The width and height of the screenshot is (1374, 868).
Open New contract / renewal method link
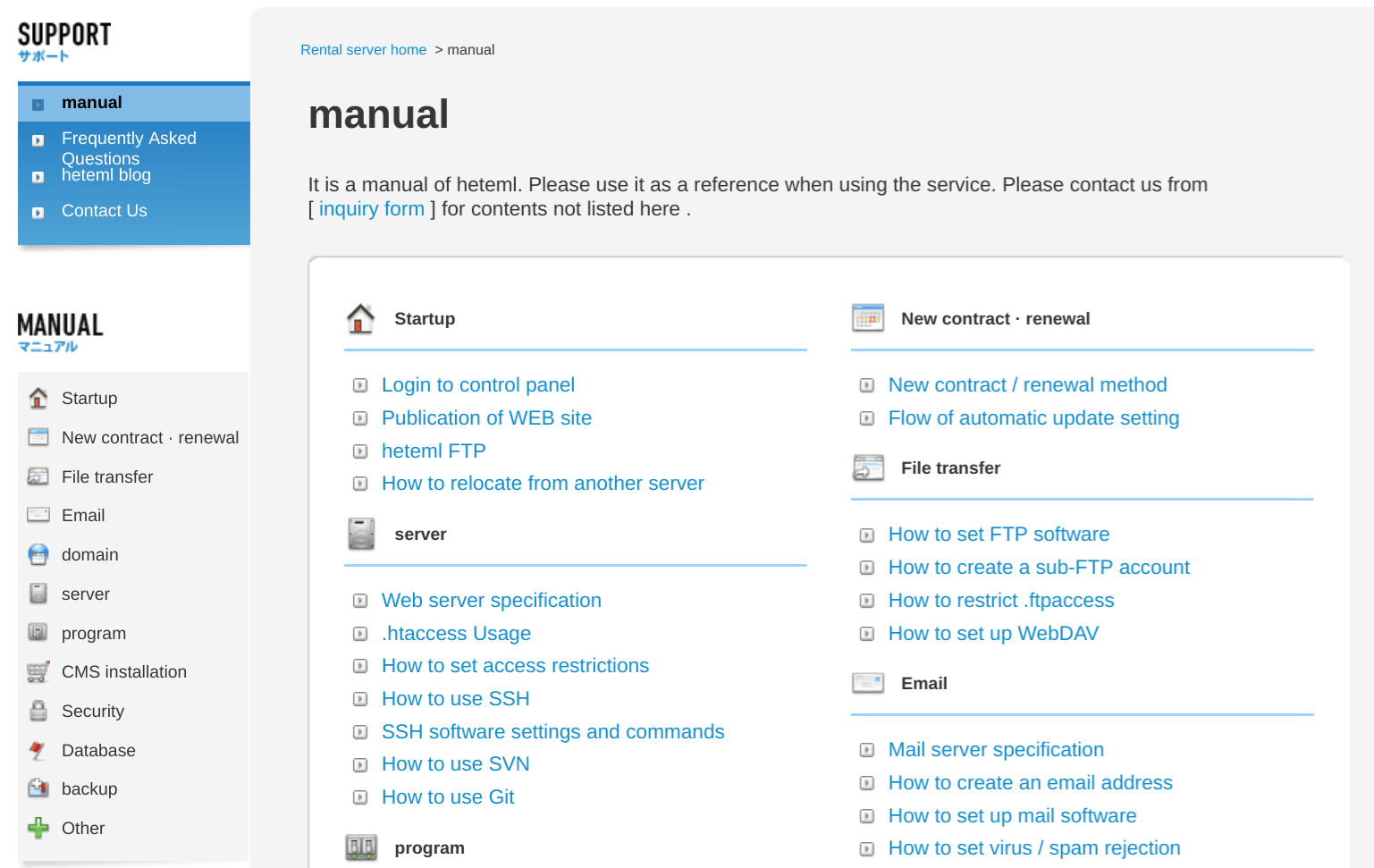point(1027,385)
